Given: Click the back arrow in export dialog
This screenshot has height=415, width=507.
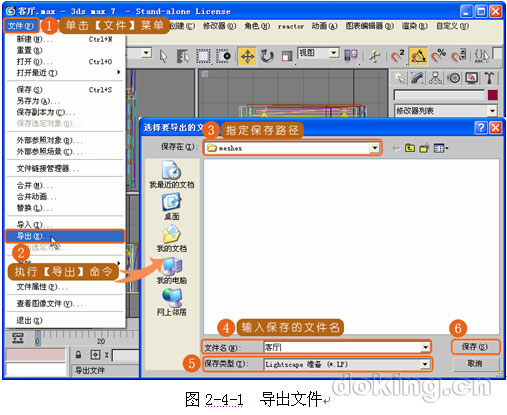Looking at the screenshot, I should click(396, 148).
